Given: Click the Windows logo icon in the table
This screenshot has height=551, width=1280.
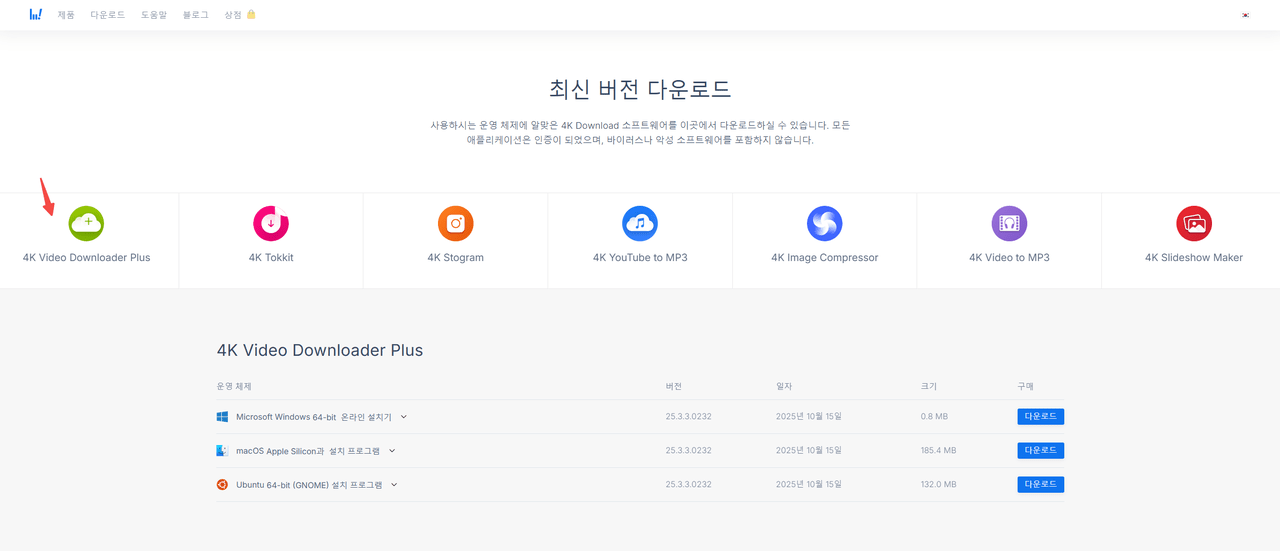Looking at the screenshot, I should tap(222, 417).
